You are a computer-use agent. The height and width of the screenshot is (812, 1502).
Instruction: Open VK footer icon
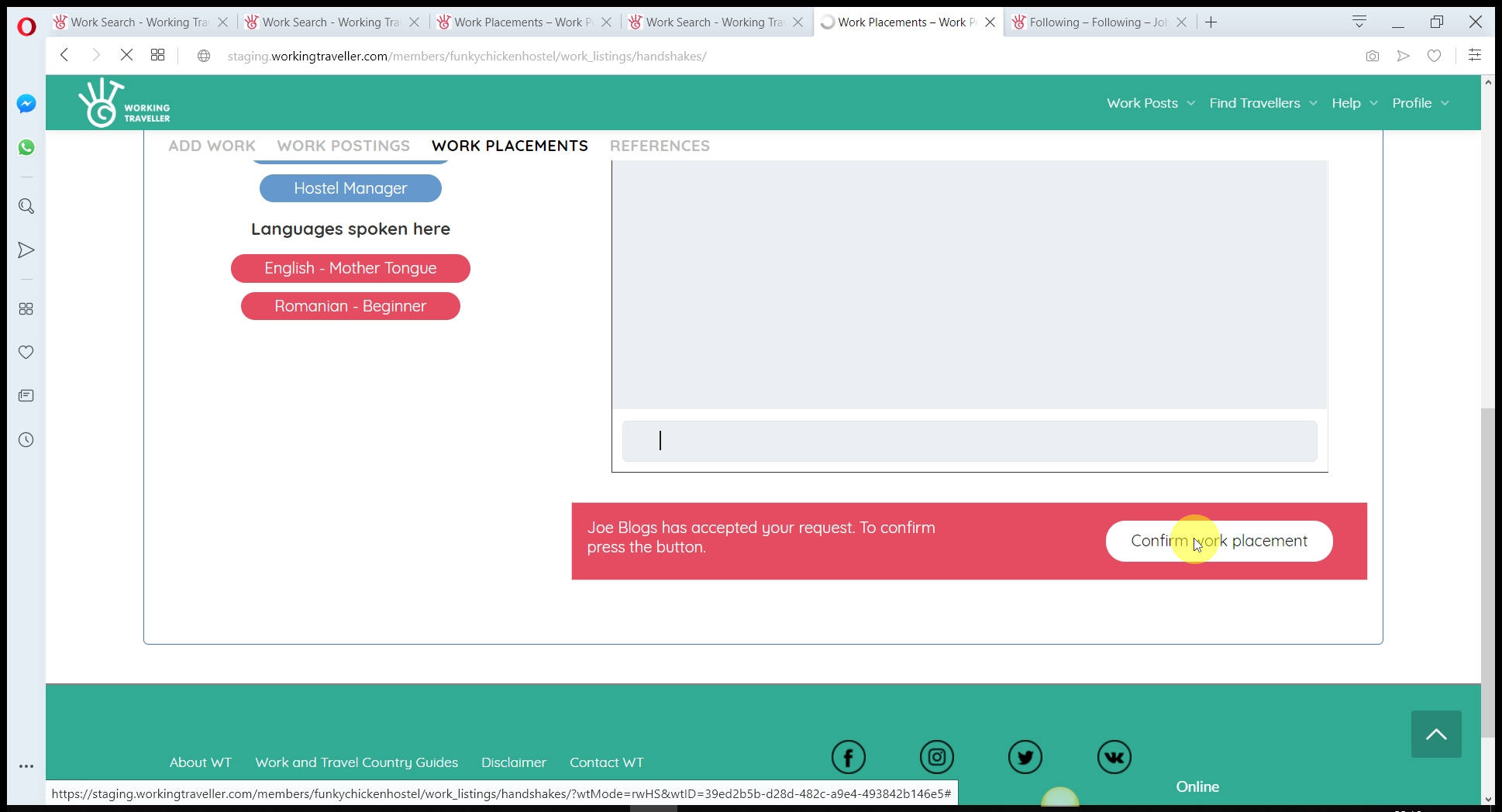1114,757
